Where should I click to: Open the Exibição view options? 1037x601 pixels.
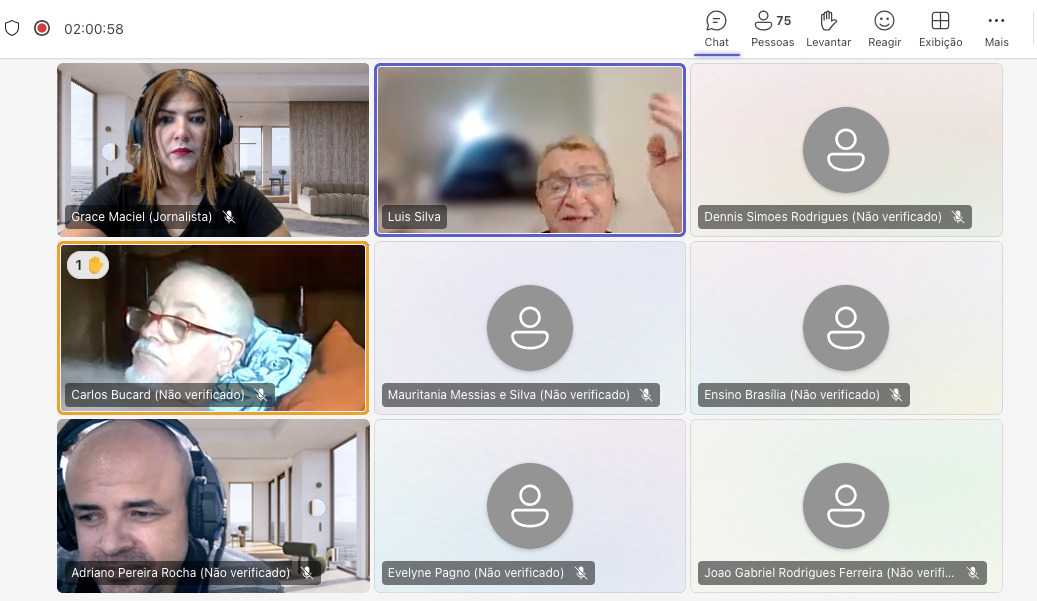point(940,29)
